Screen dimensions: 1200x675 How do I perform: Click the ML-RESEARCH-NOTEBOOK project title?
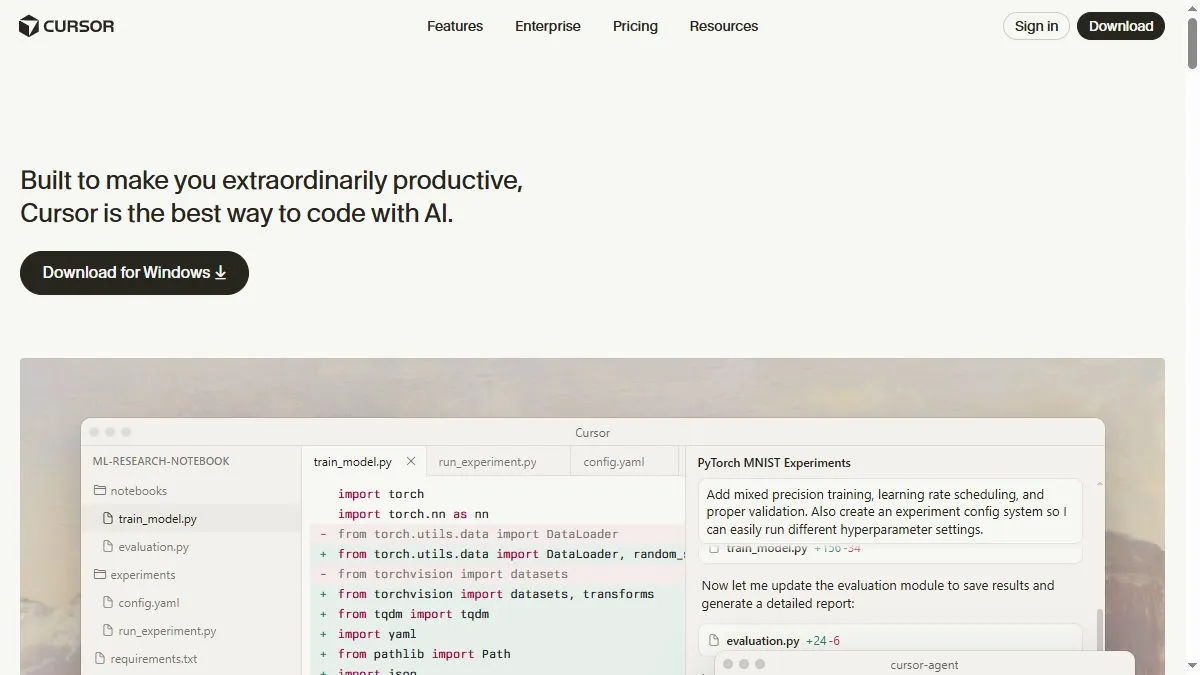coord(161,461)
